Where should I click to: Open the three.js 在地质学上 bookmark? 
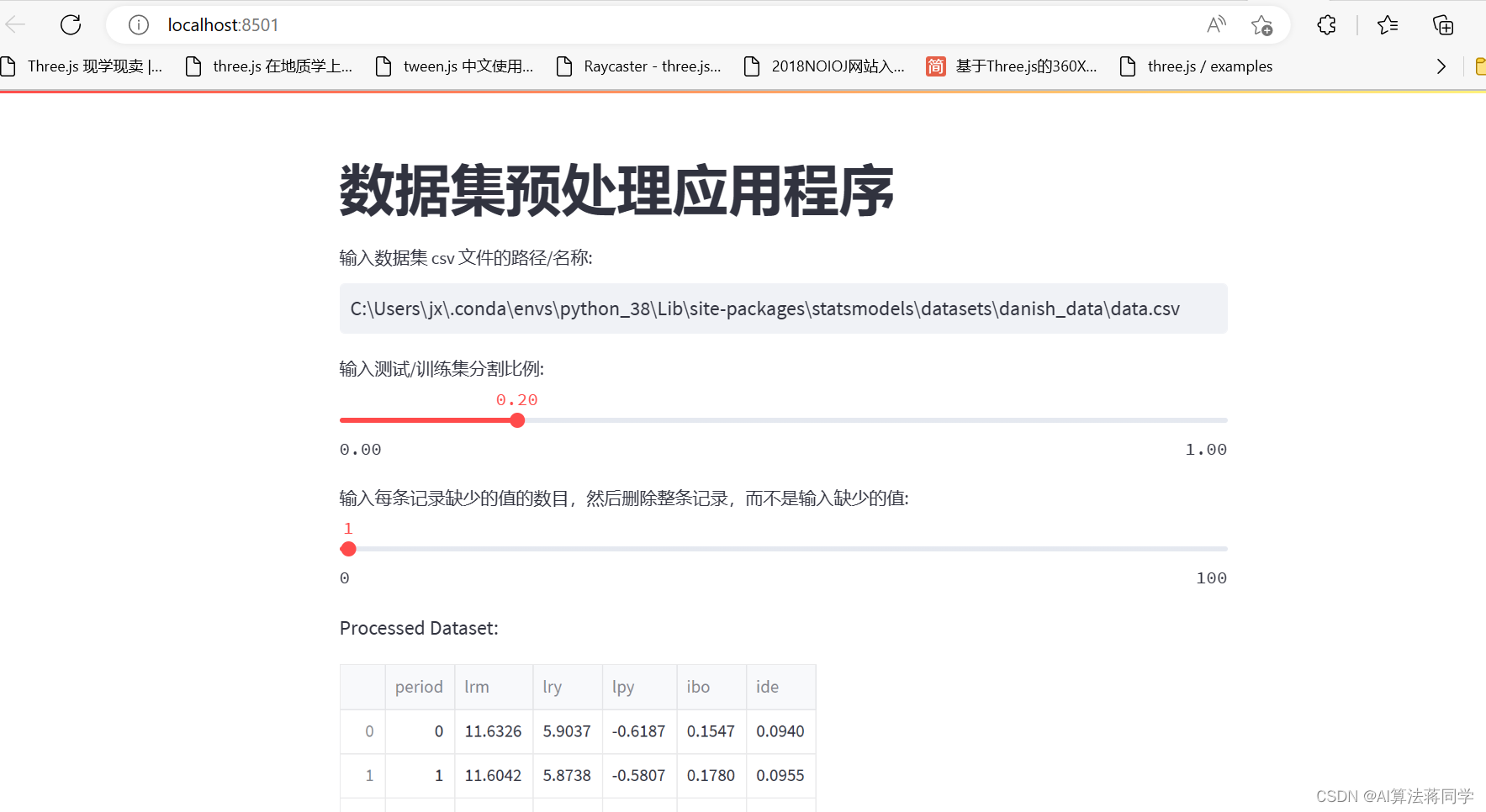tap(269, 66)
